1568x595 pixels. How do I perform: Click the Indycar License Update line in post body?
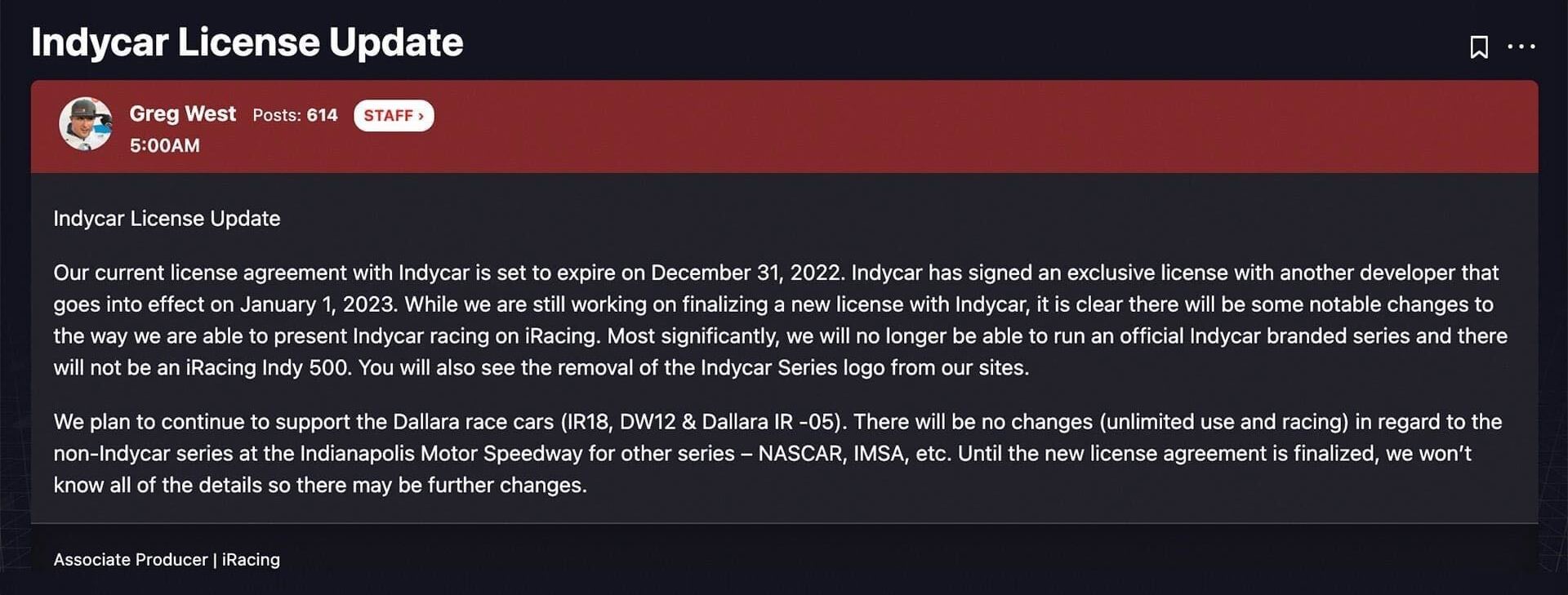(x=167, y=219)
